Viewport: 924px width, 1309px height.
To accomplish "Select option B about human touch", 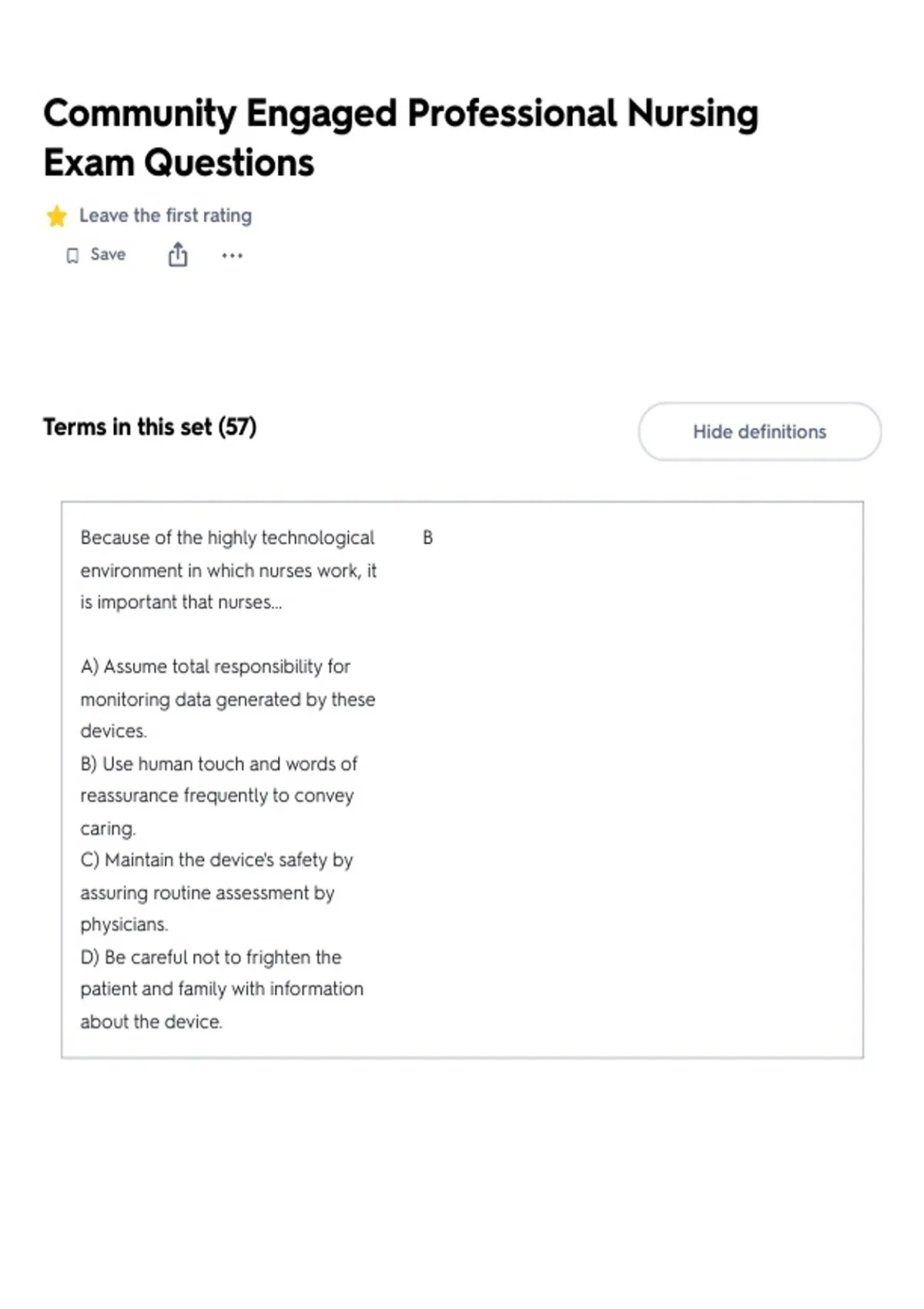I will click(x=219, y=795).
